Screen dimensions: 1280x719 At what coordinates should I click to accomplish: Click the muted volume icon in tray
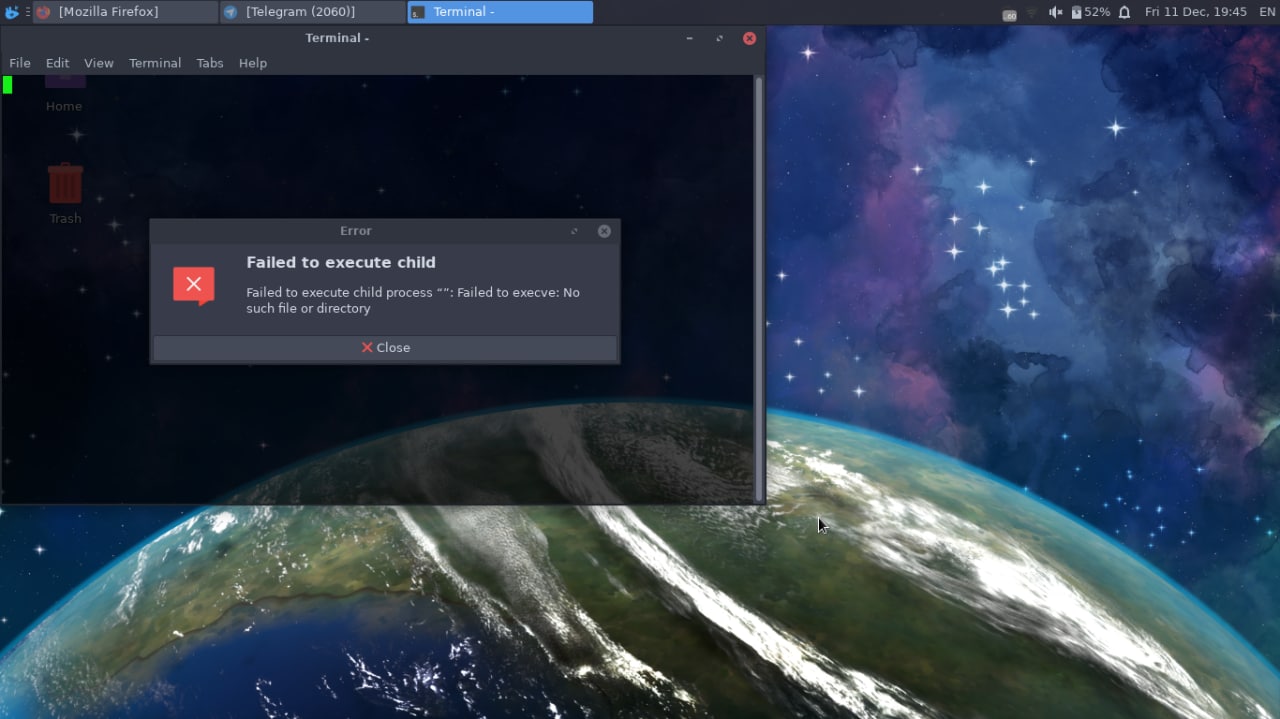click(x=1056, y=12)
